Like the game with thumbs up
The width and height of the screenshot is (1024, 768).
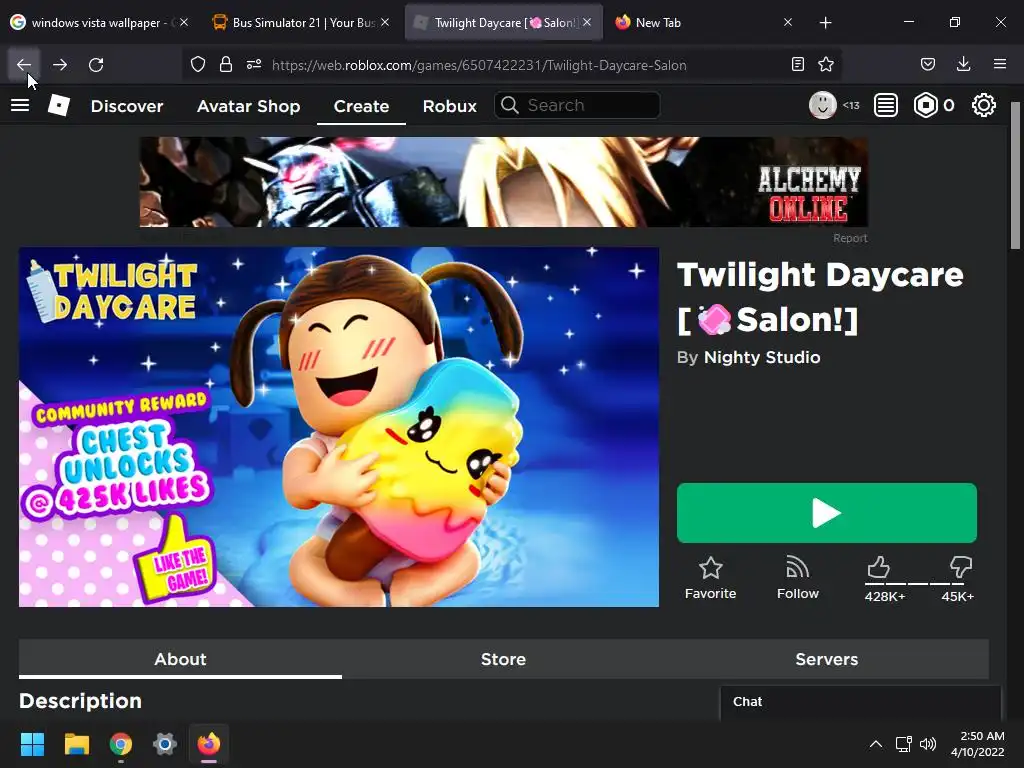pyautogui.click(x=878, y=568)
